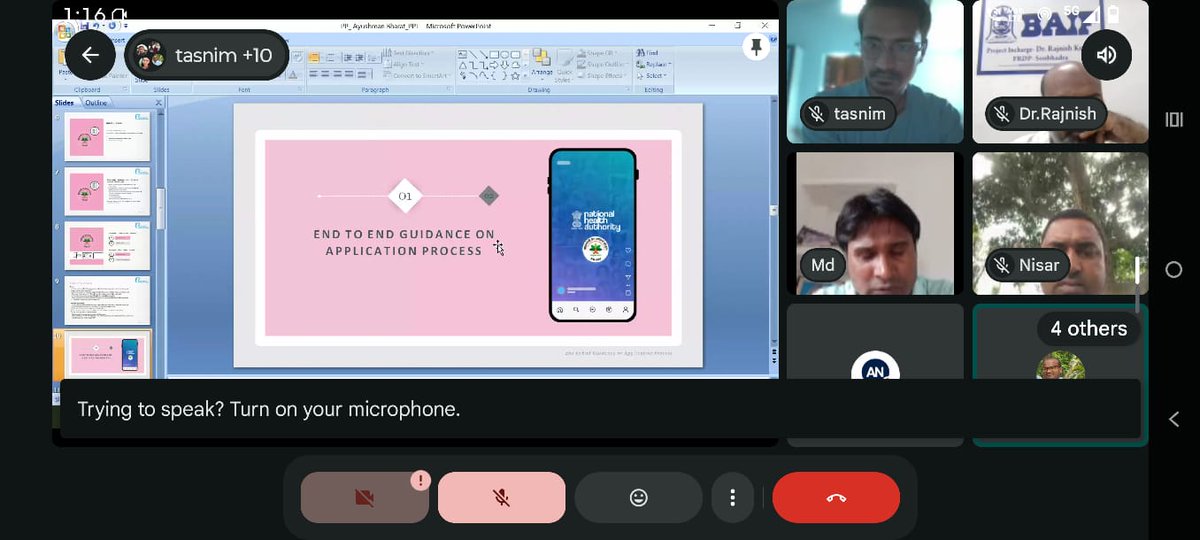Viewport: 1200px width, 540px height.
Task: Tap the muted mic icon beside Dr.Rajnish
Action: pos(1002,114)
